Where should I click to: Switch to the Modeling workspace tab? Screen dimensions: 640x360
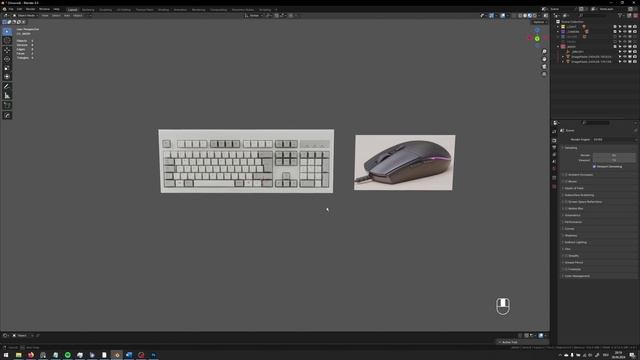coord(88,9)
